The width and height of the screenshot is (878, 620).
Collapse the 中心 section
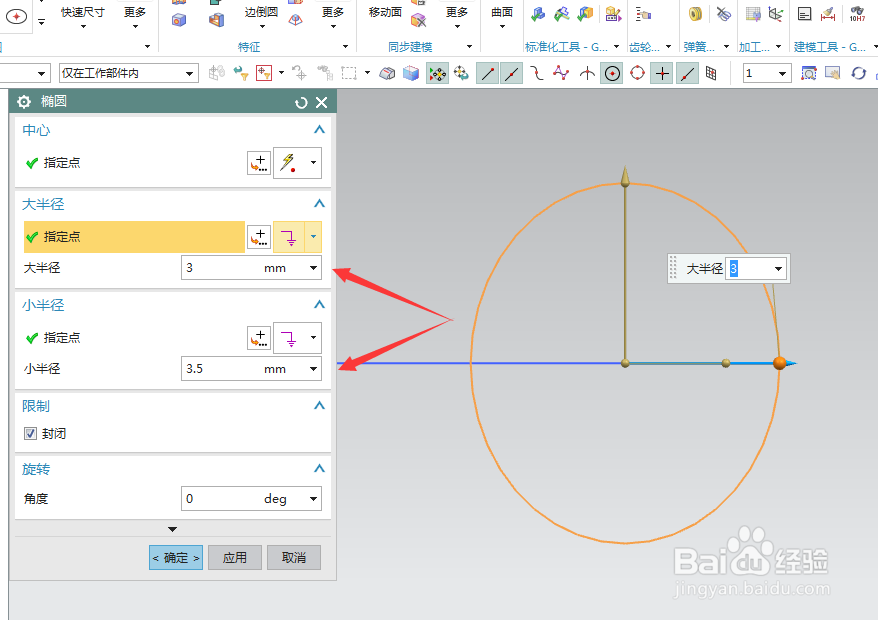(x=319, y=130)
